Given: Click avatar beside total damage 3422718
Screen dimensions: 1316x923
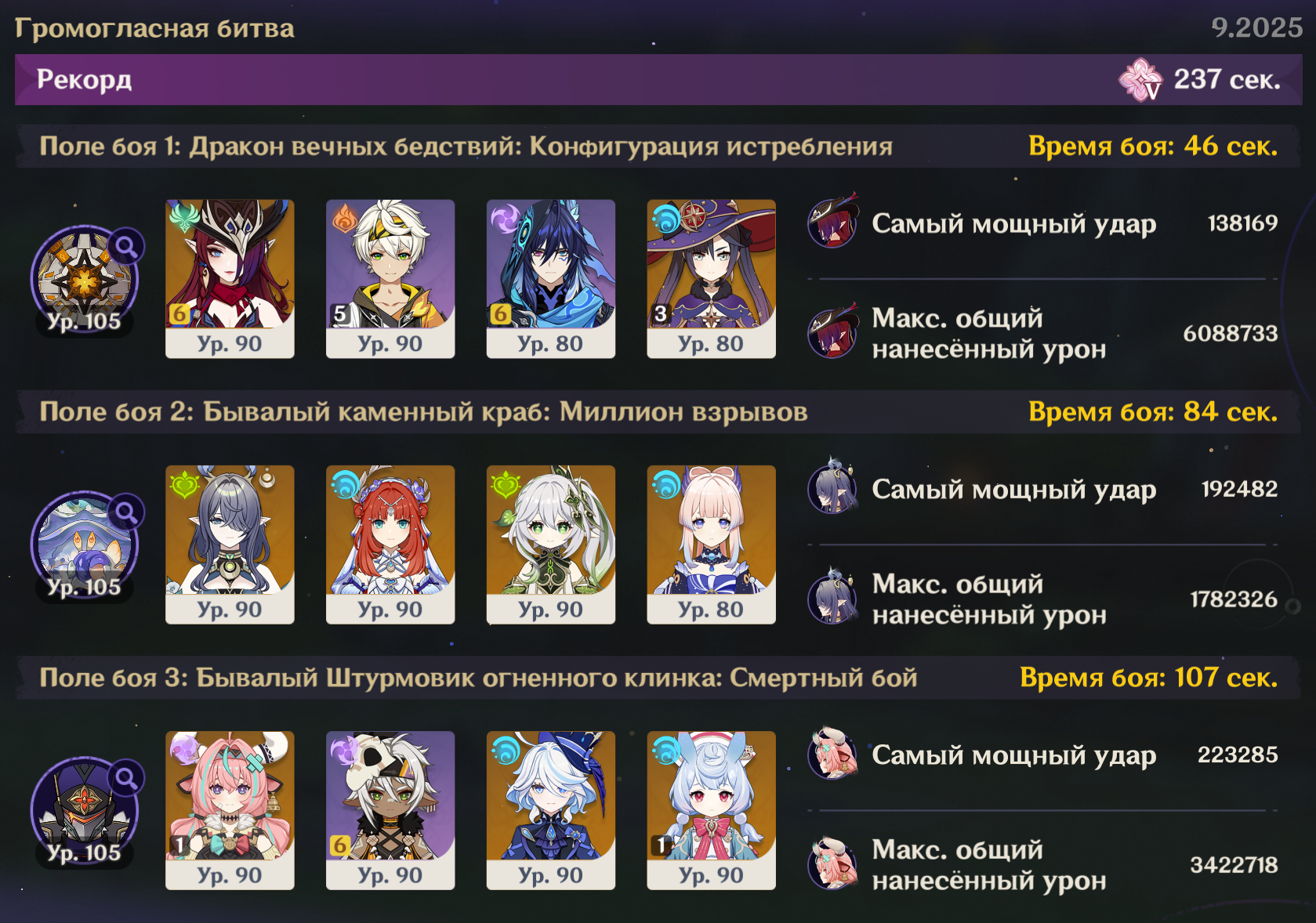Looking at the screenshot, I should [833, 864].
